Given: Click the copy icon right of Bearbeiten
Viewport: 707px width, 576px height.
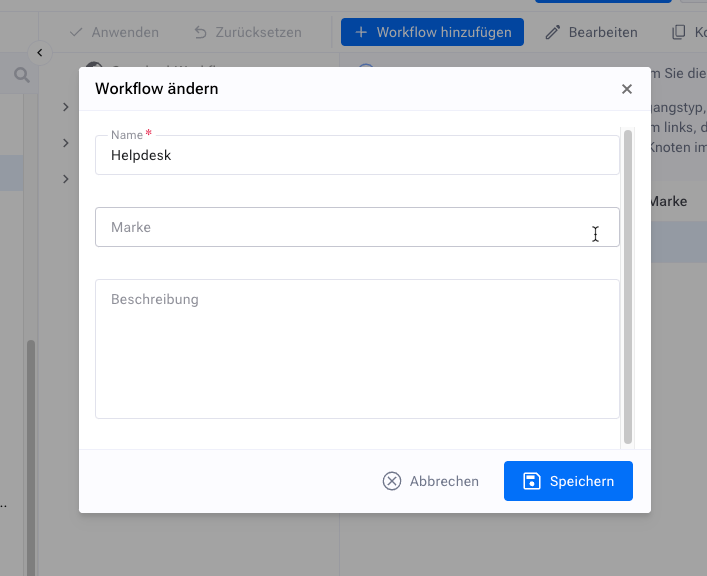Looking at the screenshot, I should [x=679, y=32].
